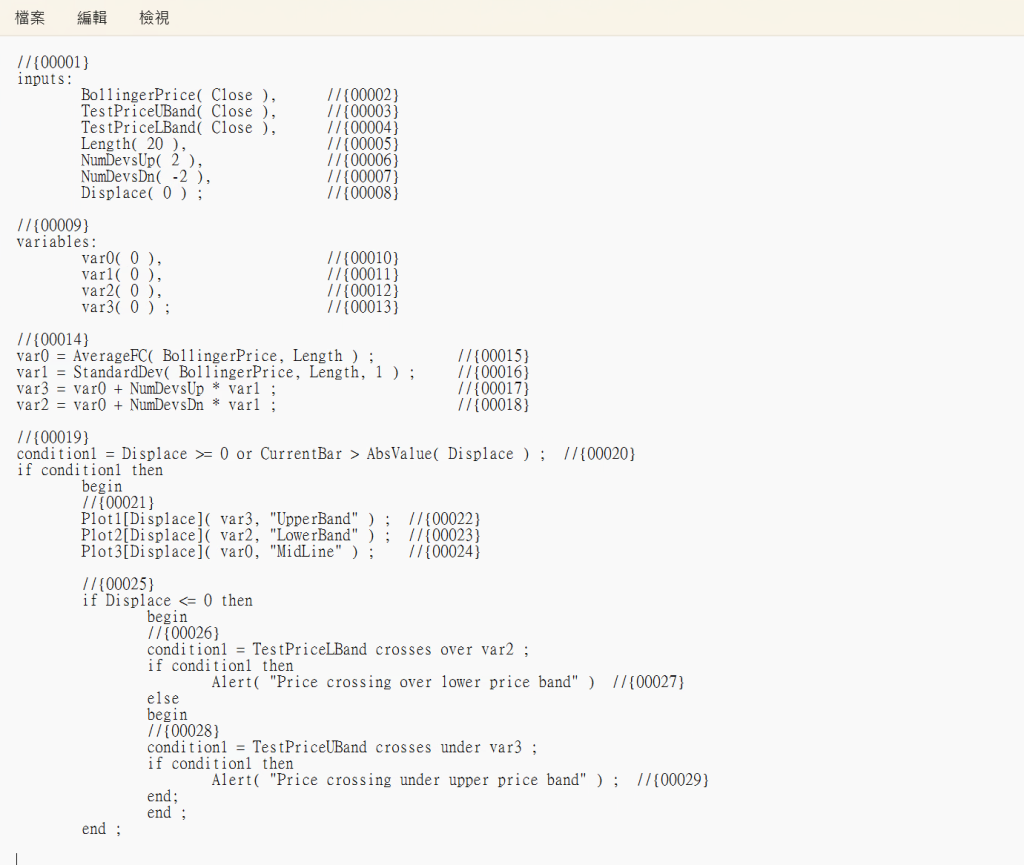Click the 'else' keyword line

click(163, 698)
